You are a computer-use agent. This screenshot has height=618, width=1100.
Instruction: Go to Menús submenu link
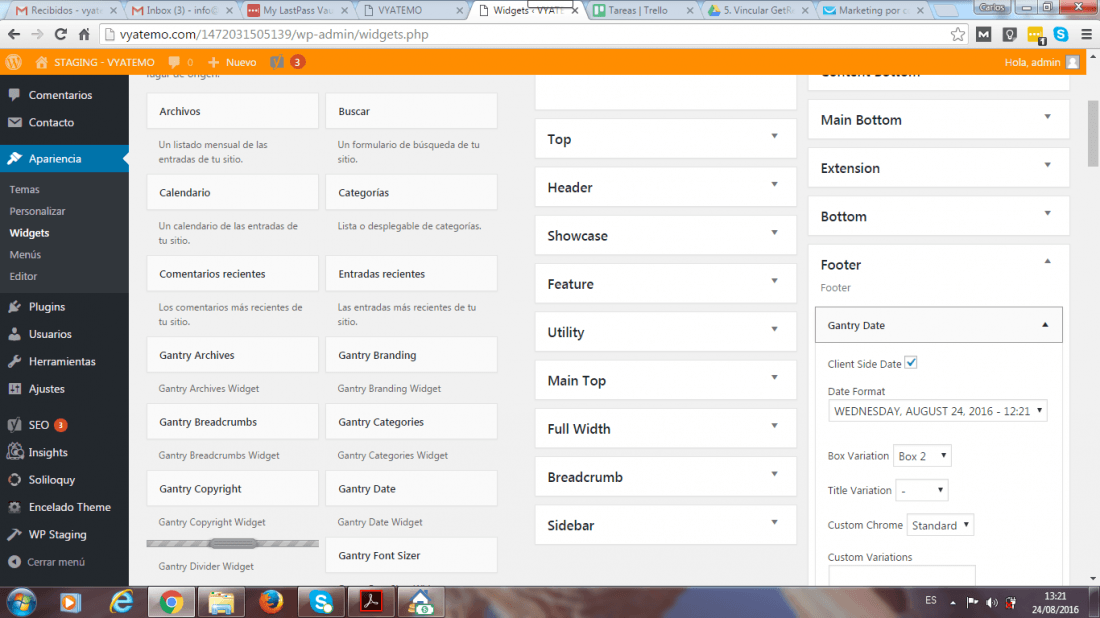[25, 255]
